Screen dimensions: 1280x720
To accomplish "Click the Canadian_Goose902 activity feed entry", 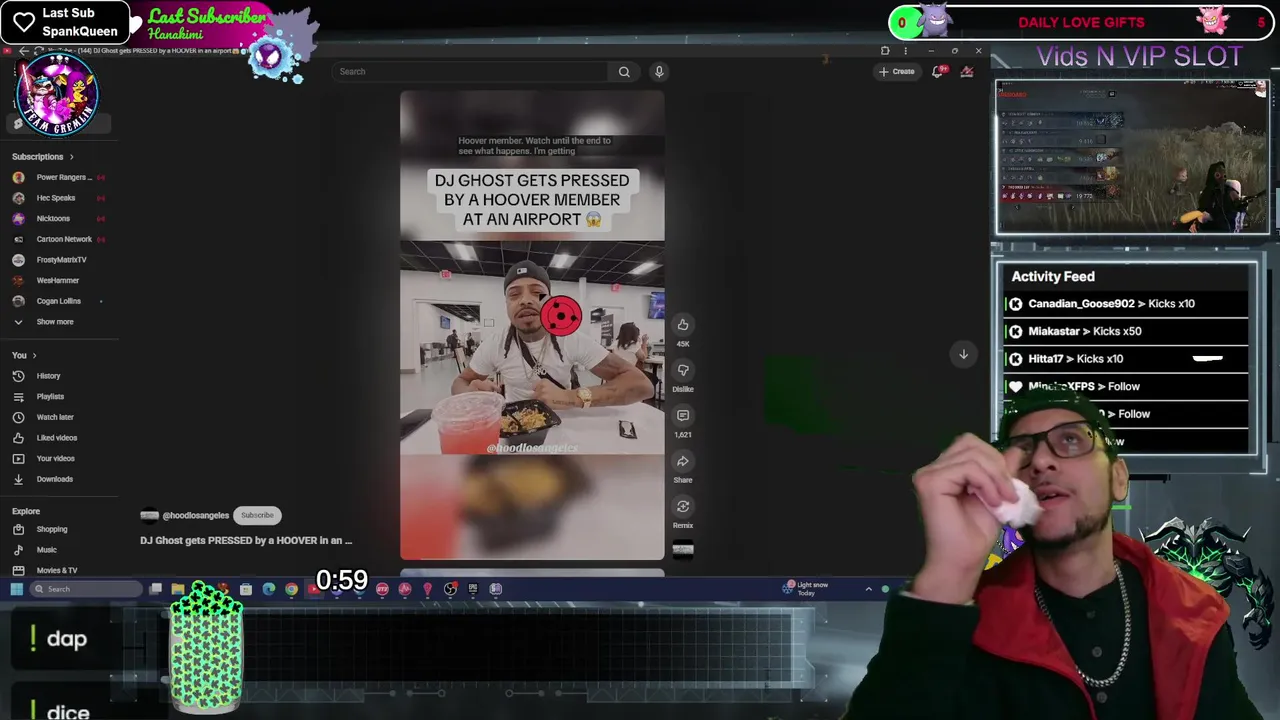I will pos(1127,304).
